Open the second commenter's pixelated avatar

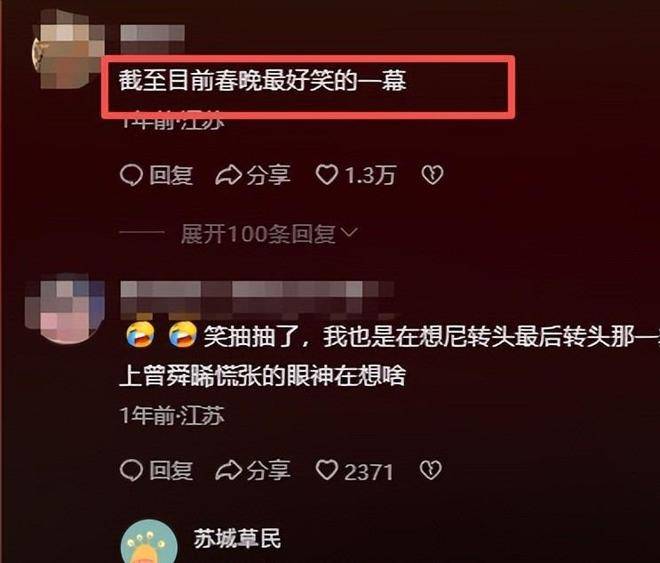click(x=65, y=308)
